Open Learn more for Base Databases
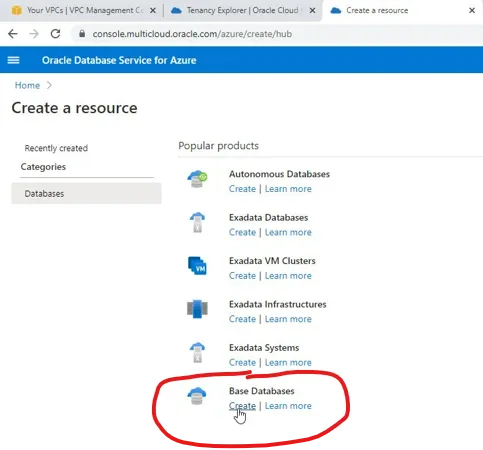Viewport: 483px width, 450px height. click(288, 406)
